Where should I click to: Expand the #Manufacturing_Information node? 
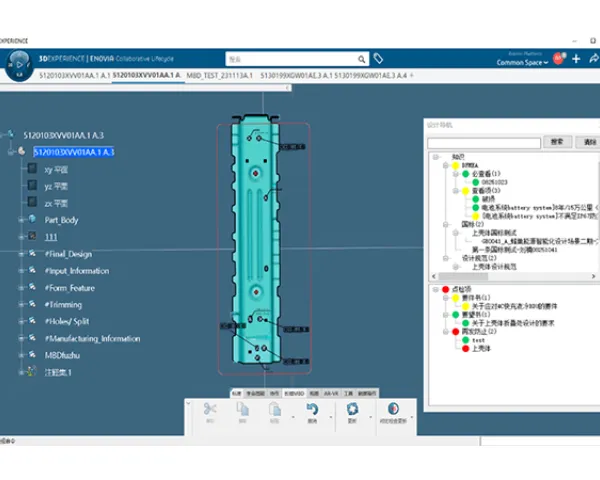[21, 338]
